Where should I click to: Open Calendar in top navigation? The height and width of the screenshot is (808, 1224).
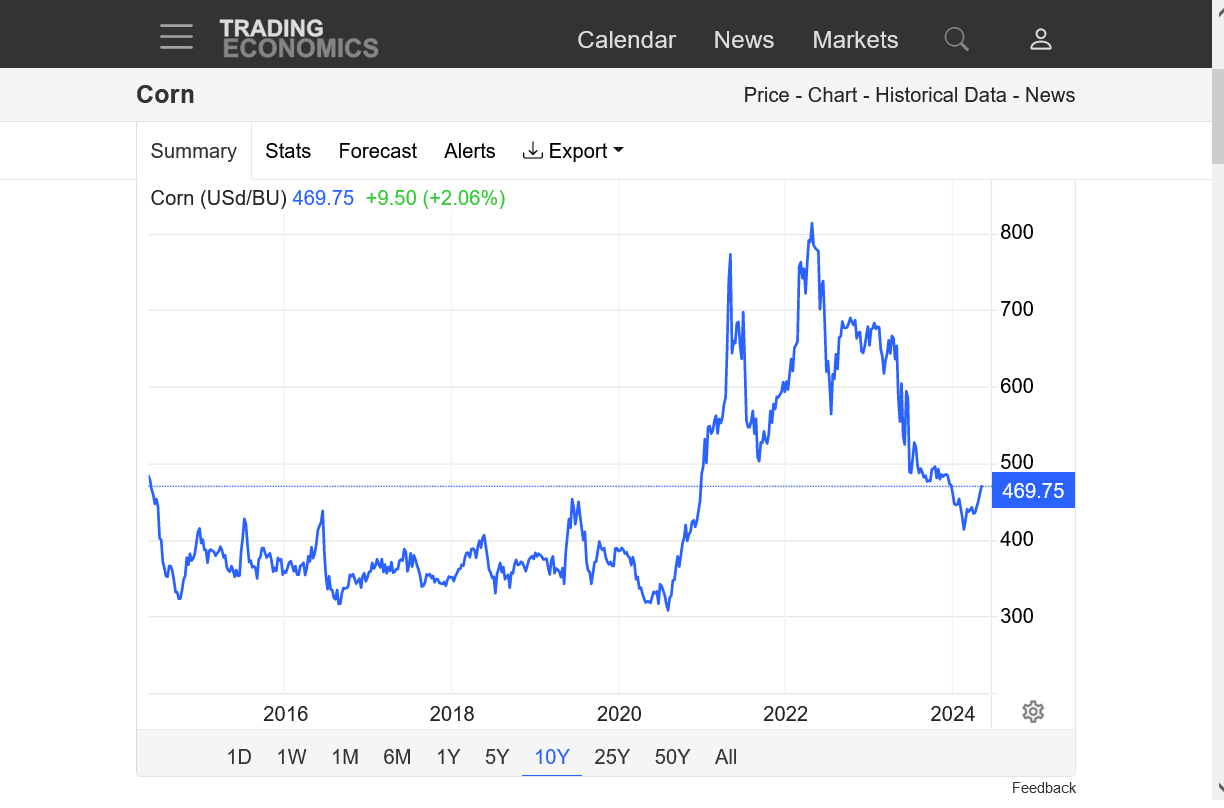(x=626, y=40)
